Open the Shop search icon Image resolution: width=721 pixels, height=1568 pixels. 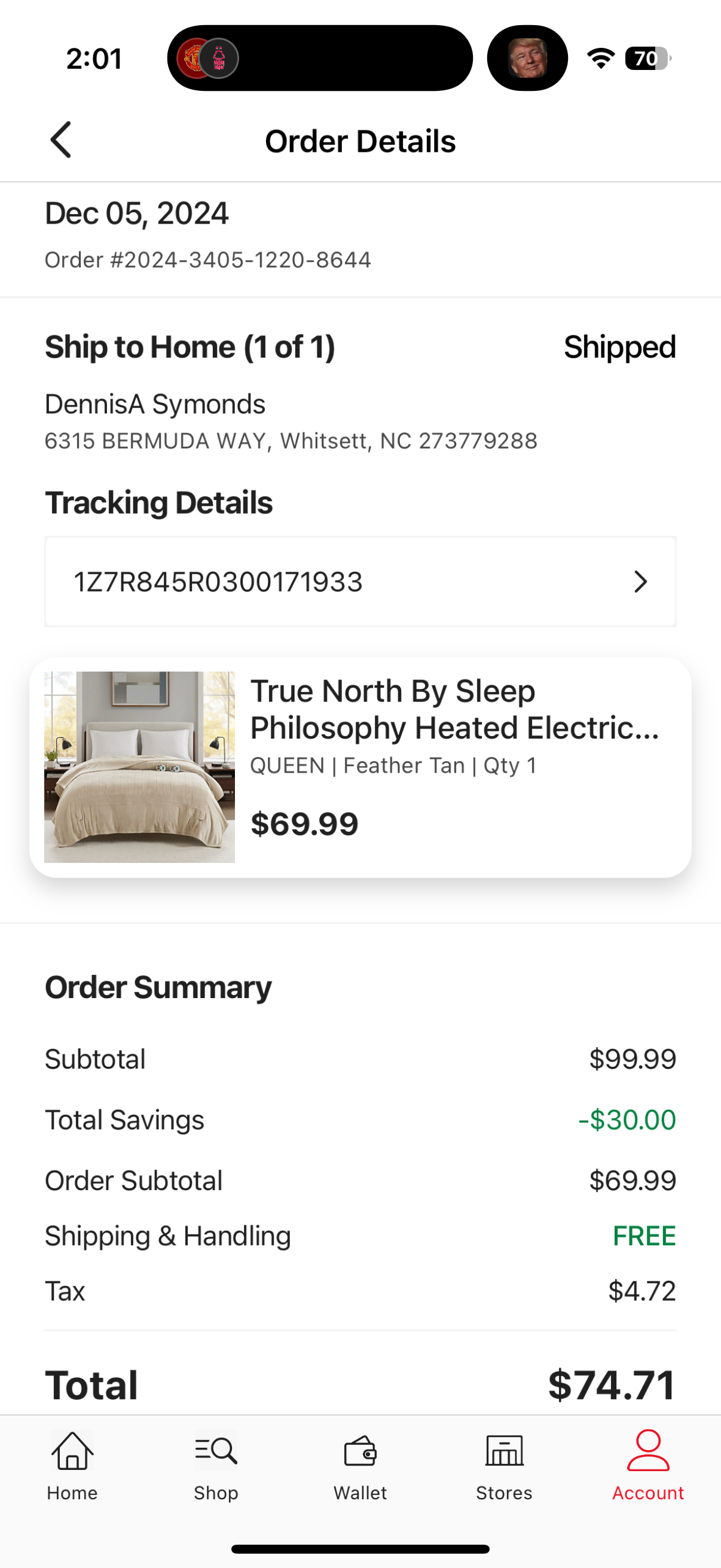216,1451
